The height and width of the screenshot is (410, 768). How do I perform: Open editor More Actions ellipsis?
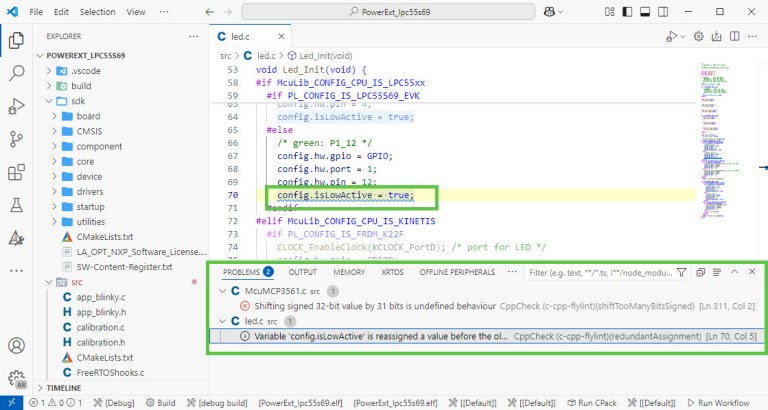752,36
